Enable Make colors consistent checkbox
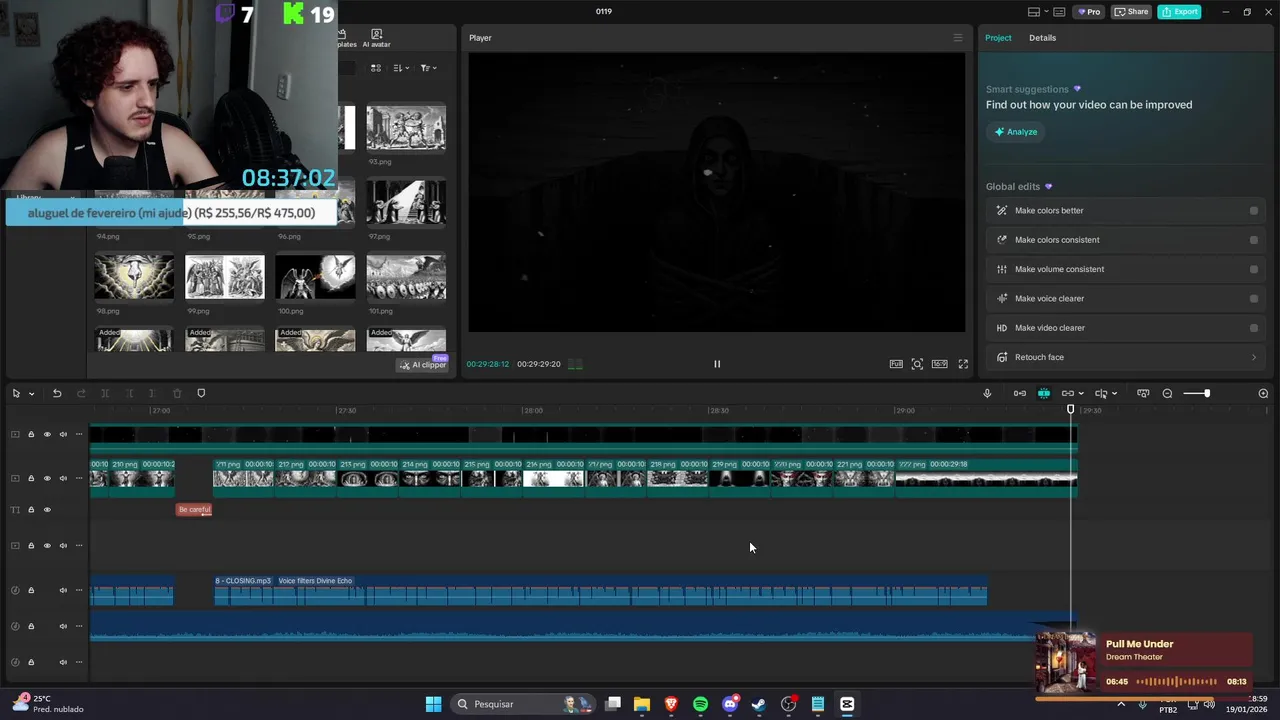 [x=1254, y=240]
